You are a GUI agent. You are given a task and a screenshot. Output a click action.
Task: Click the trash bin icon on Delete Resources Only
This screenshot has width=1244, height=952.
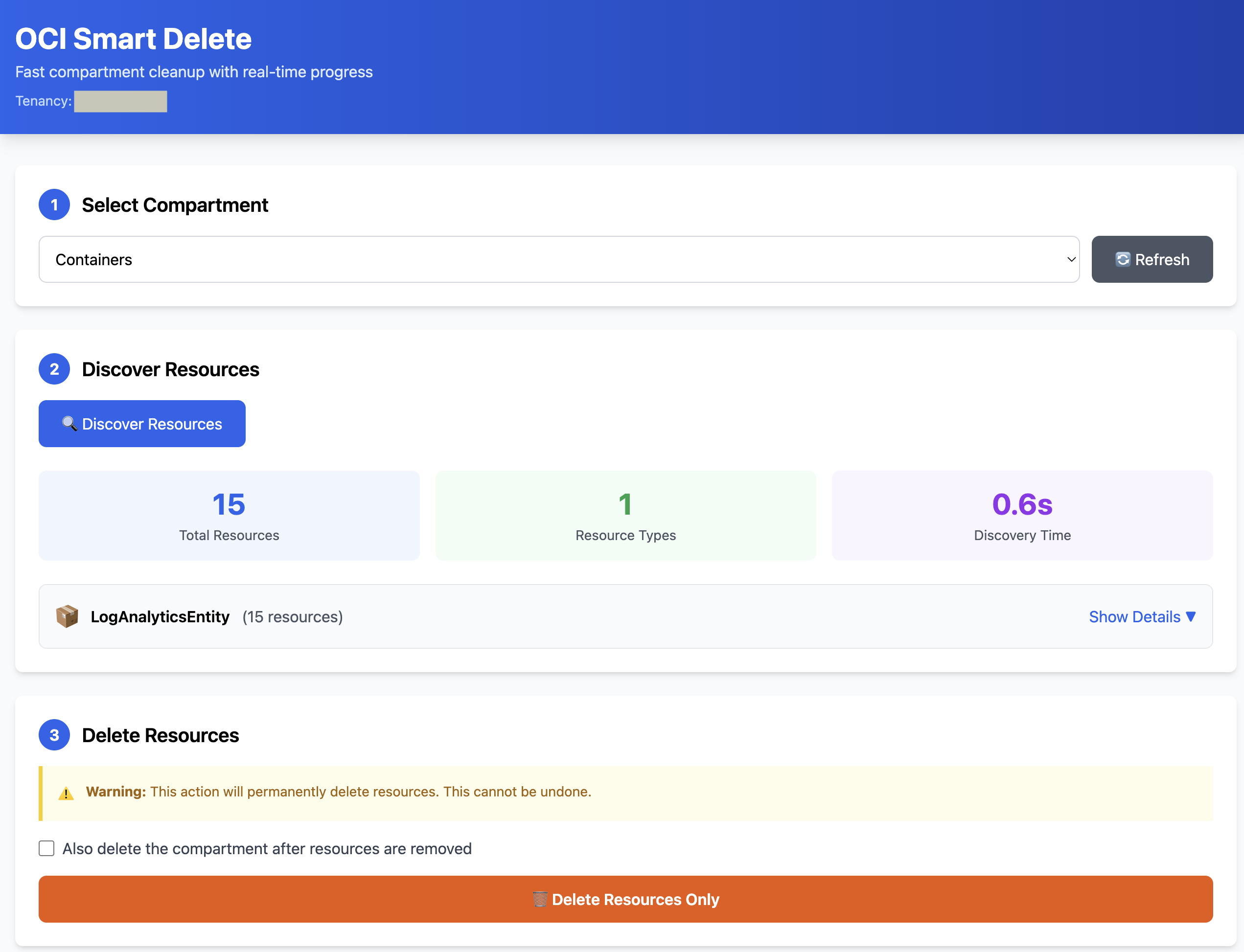tap(540, 899)
